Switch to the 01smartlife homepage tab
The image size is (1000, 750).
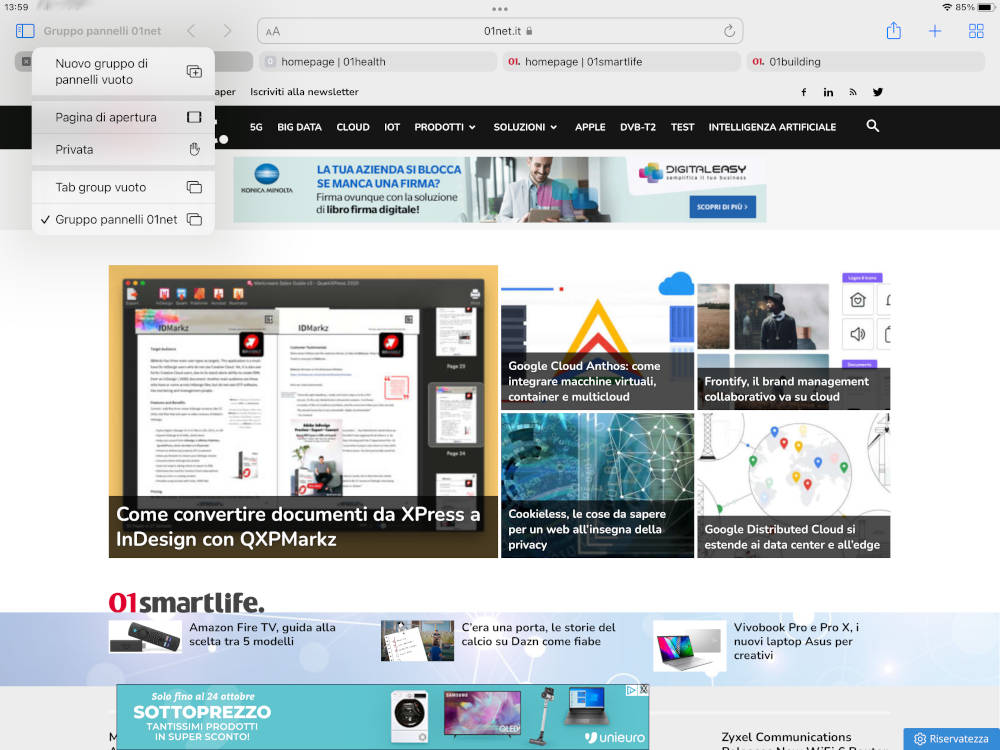tap(583, 62)
